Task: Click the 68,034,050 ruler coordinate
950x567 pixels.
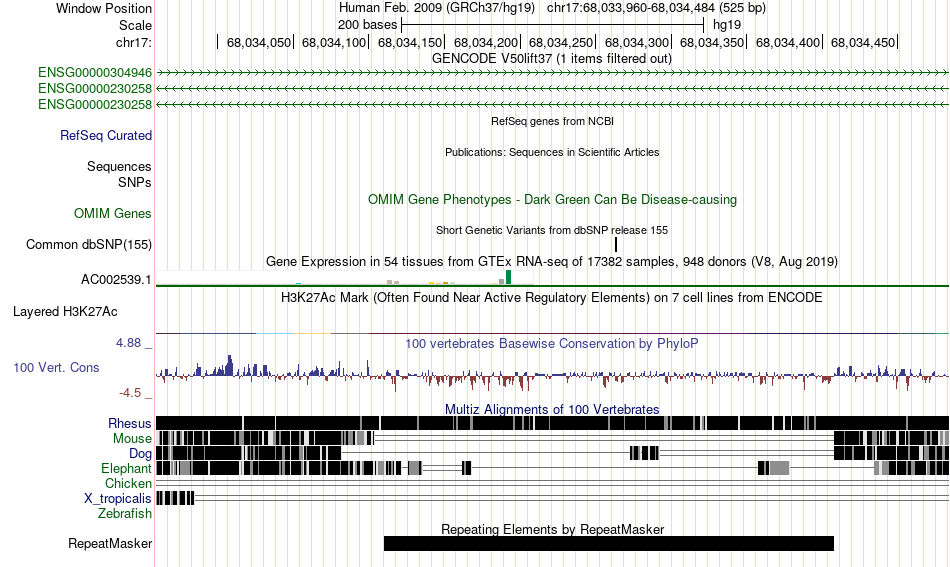Action: 259,42
